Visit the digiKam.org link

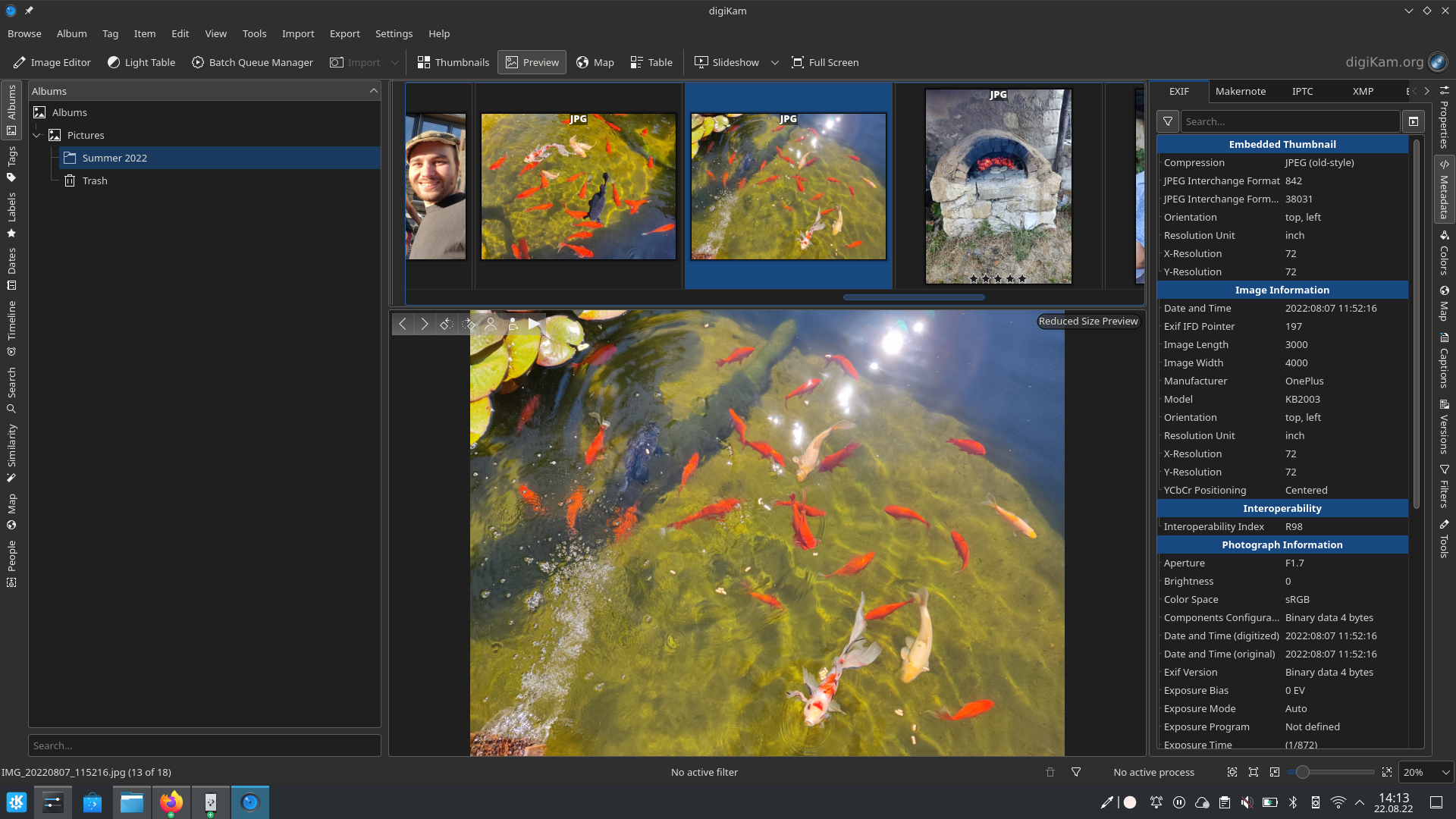coord(1395,62)
